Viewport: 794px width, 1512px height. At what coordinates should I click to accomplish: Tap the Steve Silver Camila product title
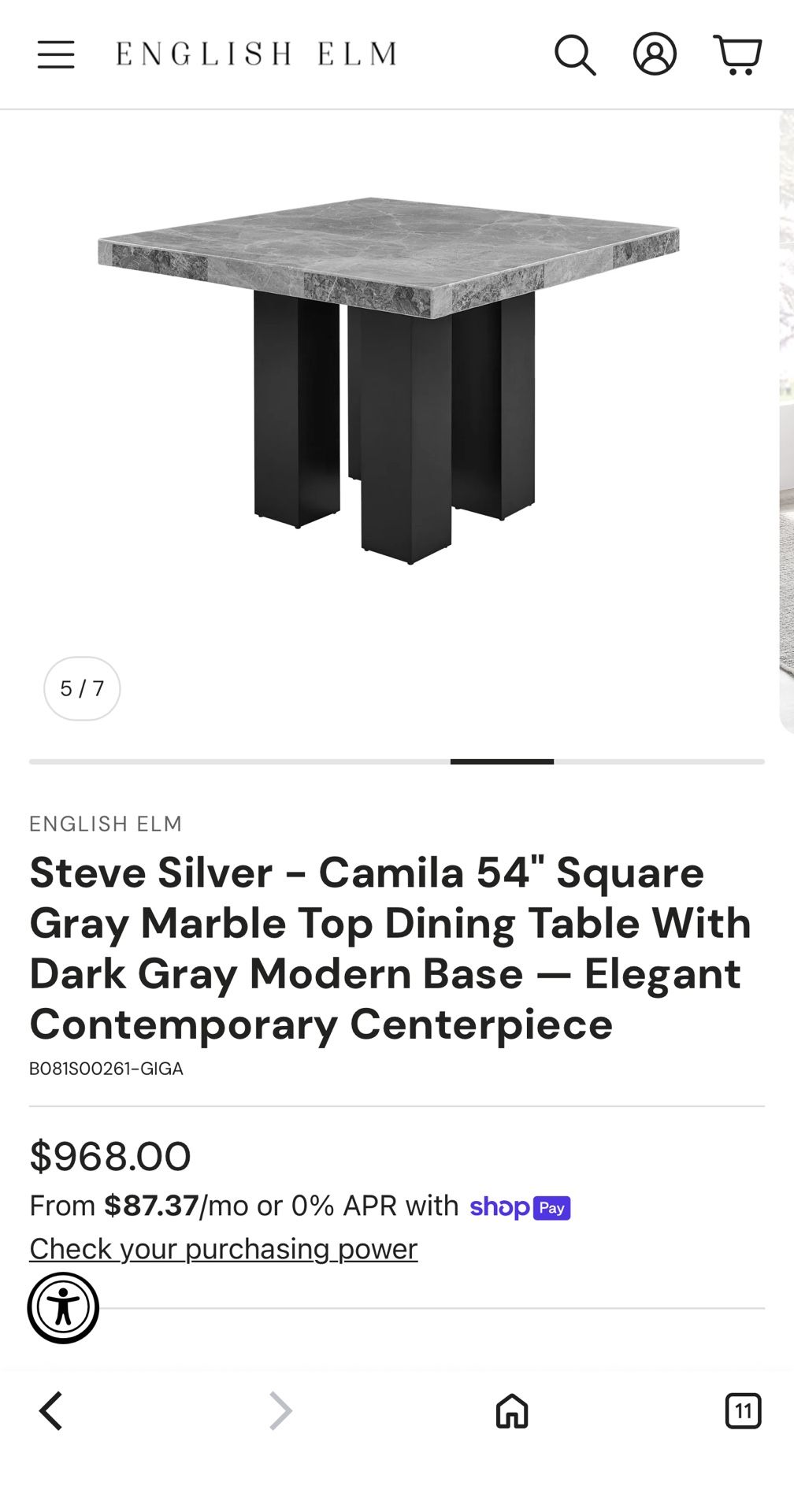click(390, 948)
